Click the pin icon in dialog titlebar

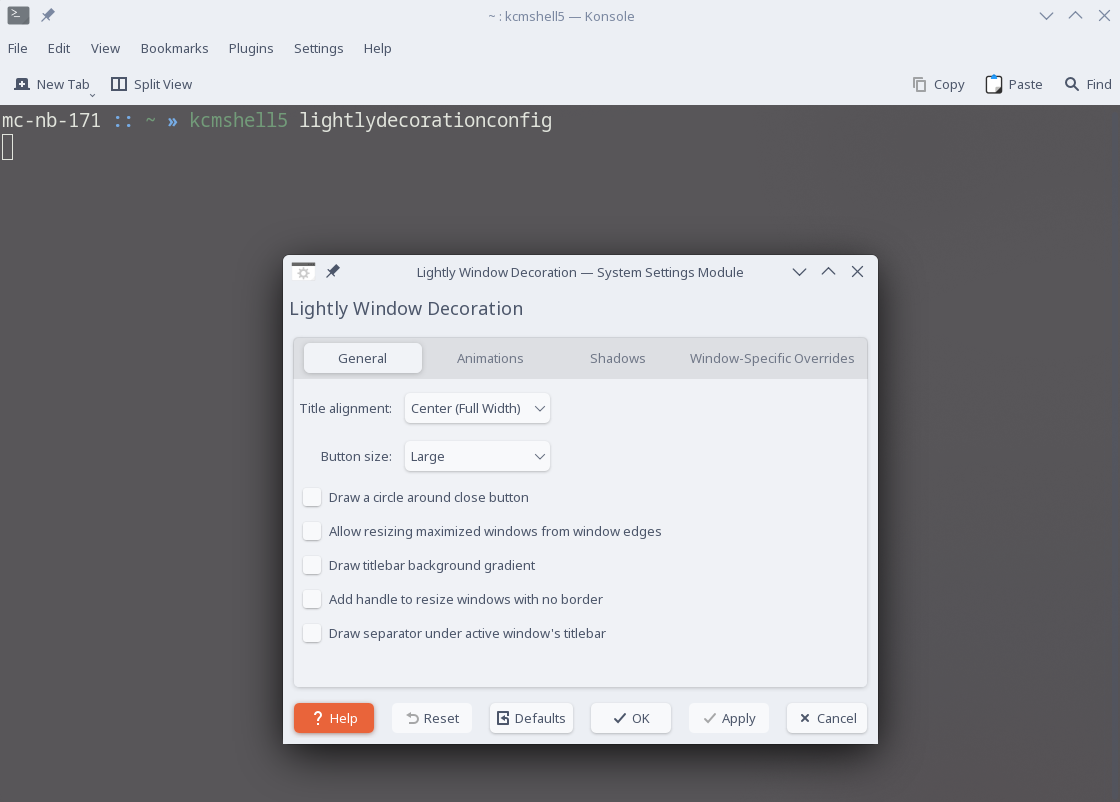coord(333,271)
